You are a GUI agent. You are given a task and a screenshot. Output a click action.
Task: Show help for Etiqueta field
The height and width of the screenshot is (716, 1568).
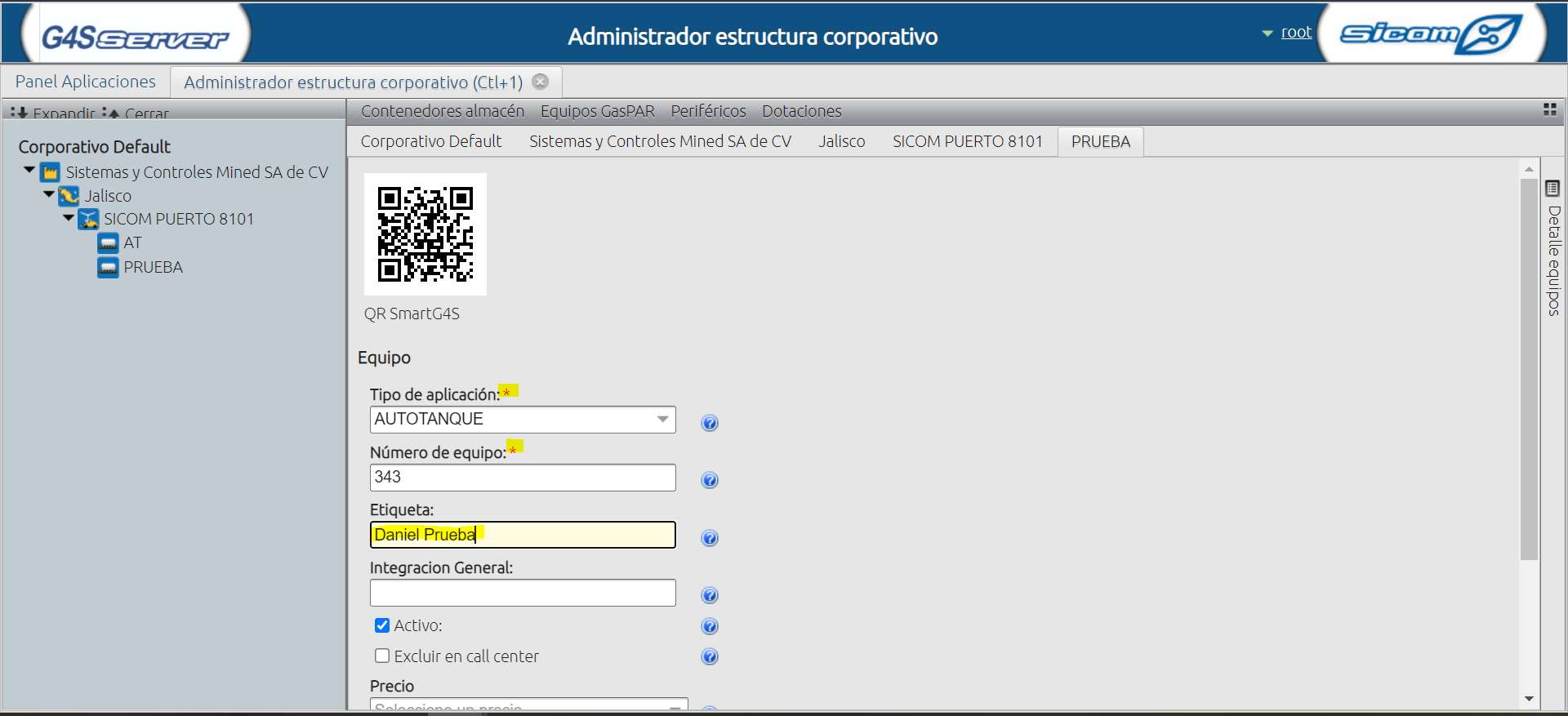click(x=710, y=538)
